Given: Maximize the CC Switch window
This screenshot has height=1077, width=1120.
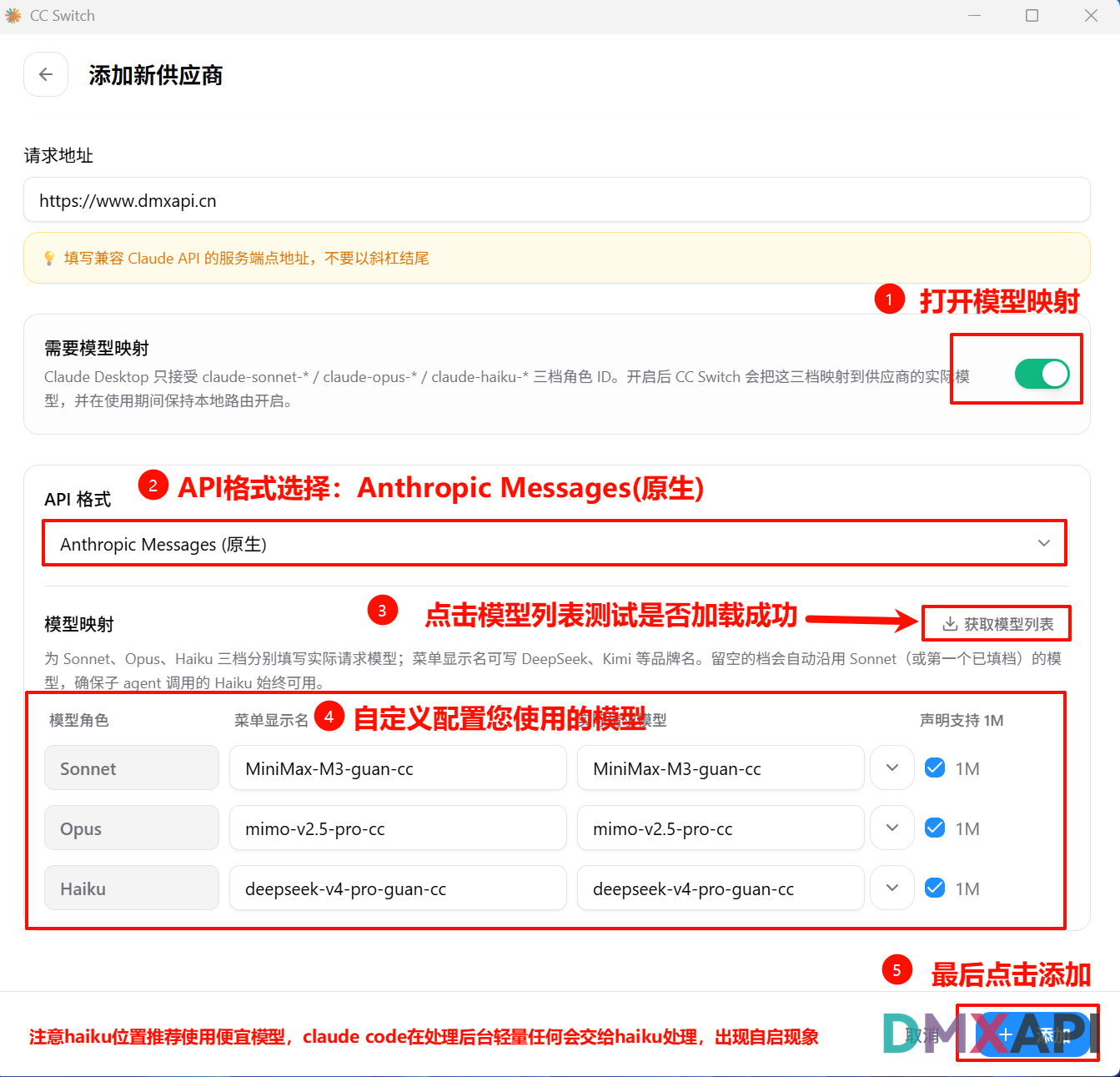Looking at the screenshot, I should pos(1032,16).
